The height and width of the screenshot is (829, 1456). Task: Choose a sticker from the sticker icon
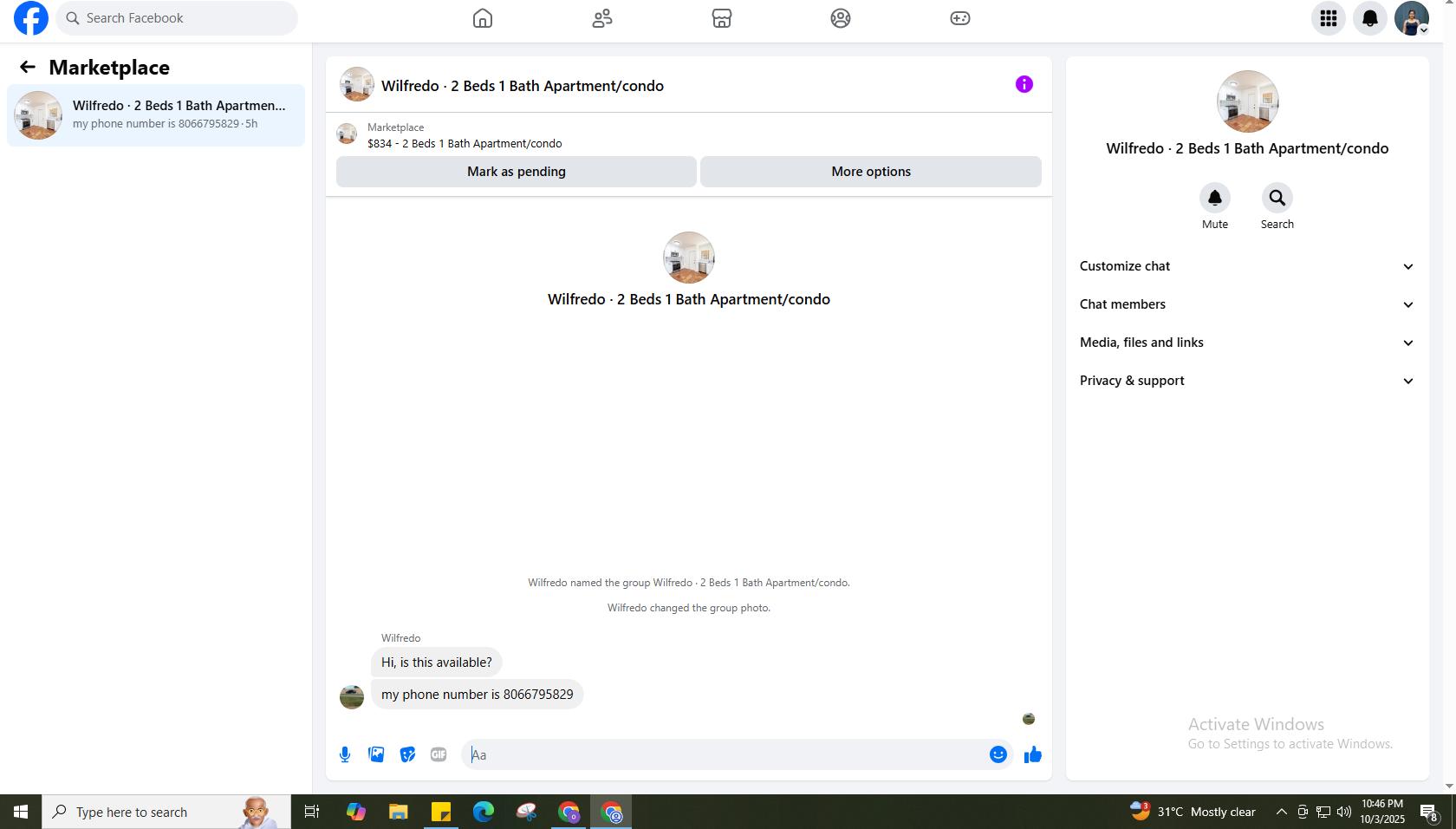click(x=407, y=754)
